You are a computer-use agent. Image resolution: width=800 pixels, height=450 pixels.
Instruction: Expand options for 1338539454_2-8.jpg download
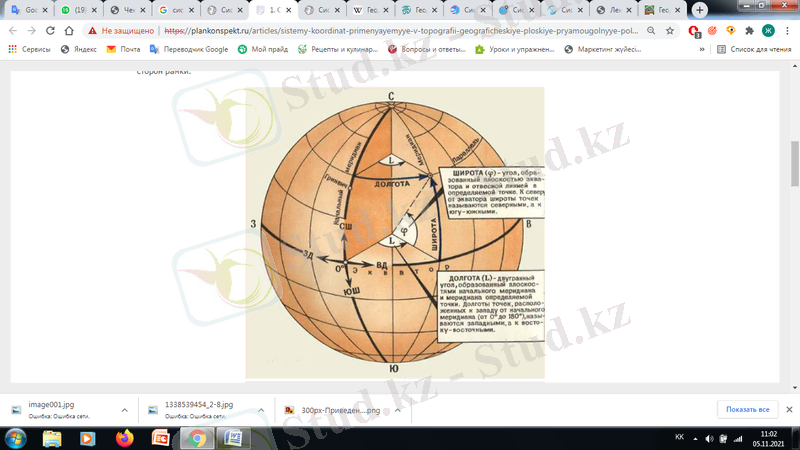263,409
